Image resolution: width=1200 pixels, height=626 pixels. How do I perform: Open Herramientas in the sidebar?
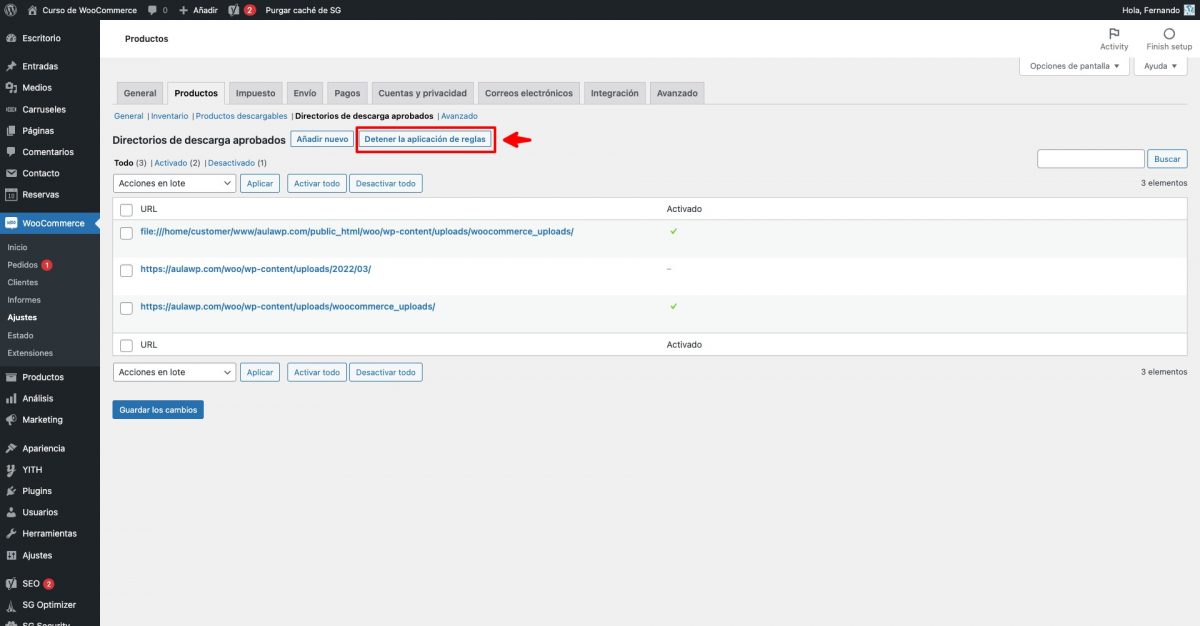[49, 533]
